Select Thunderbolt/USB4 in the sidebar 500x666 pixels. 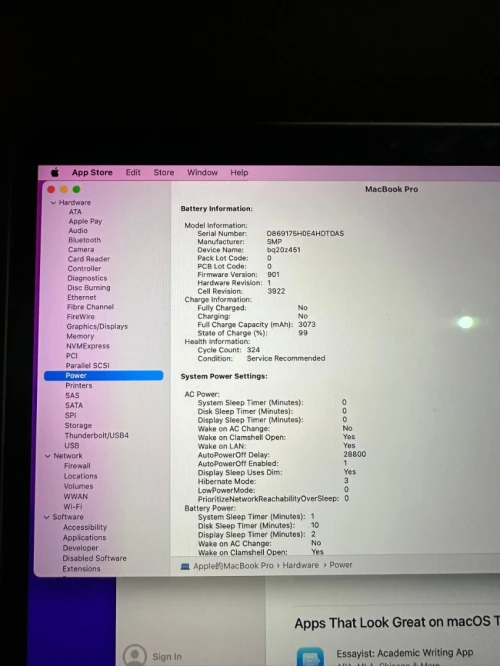click(x=96, y=435)
